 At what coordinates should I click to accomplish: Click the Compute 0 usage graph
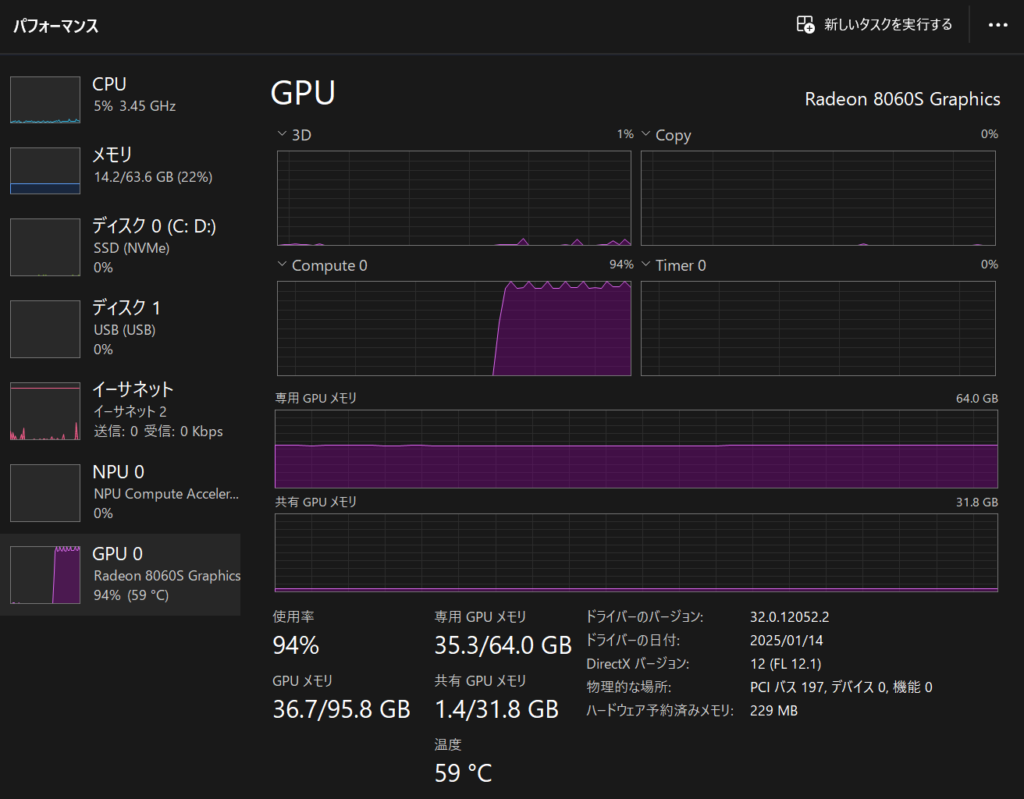[x=454, y=329]
